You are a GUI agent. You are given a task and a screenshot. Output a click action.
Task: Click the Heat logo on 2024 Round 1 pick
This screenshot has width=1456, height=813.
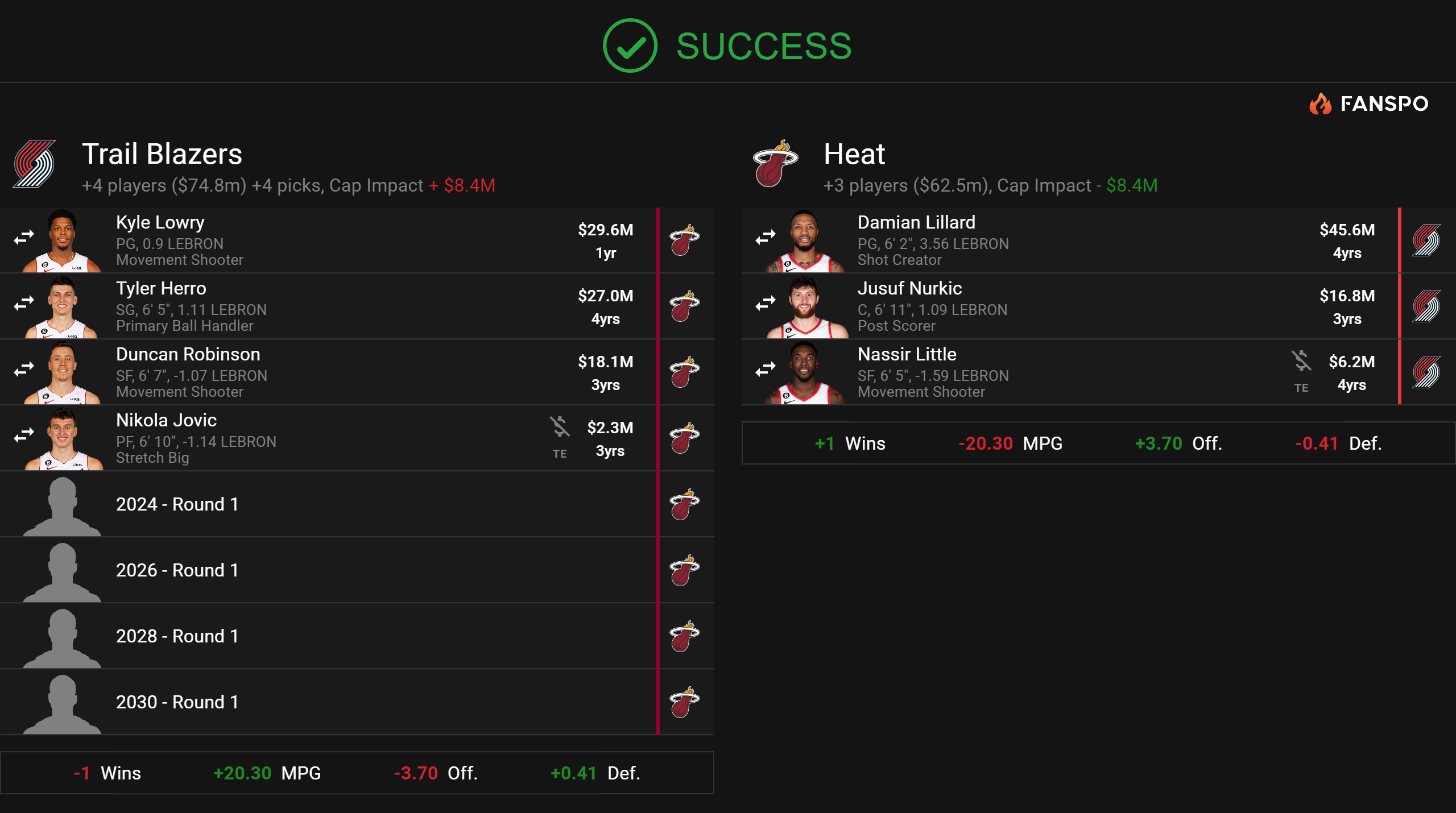pyautogui.click(x=684, y=504)
